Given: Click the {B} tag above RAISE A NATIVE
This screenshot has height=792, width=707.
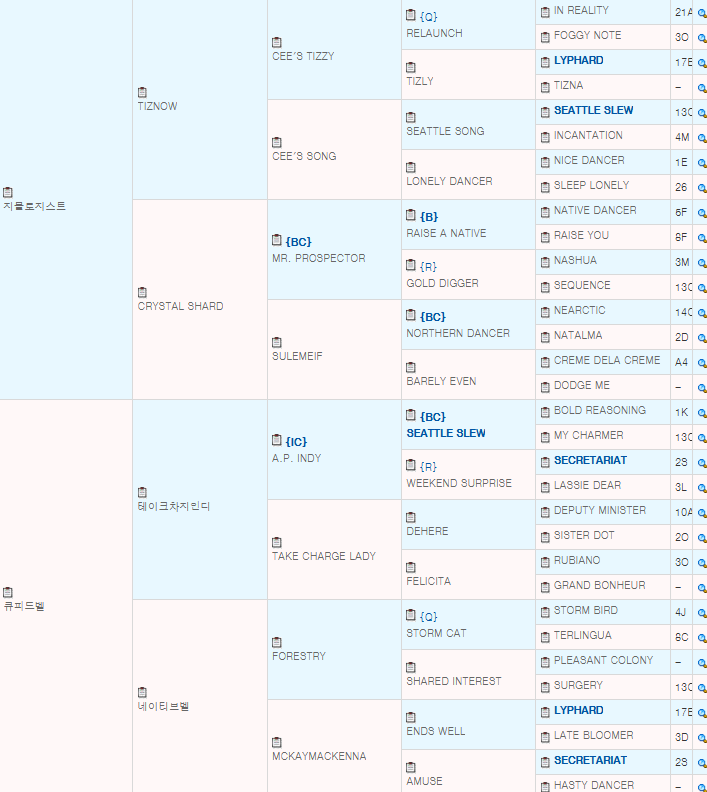Looking at the screenshot, I should (429, 217).
